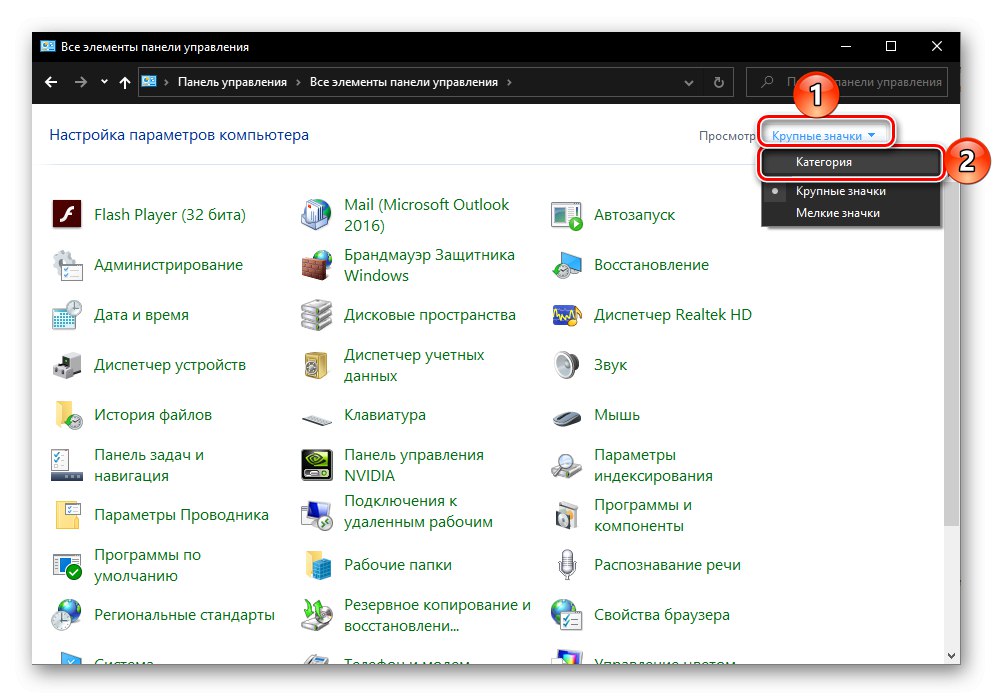Click Панель управления breadcrumb

232,82
